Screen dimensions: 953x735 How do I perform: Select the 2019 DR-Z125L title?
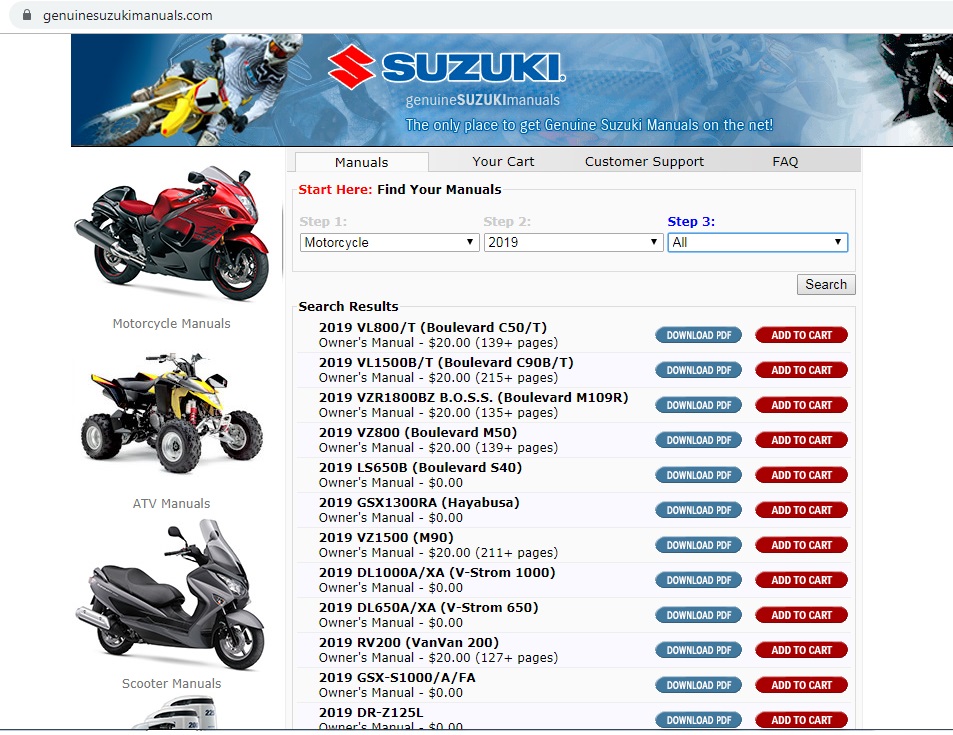pyautogui.click(x=371, y=712)
